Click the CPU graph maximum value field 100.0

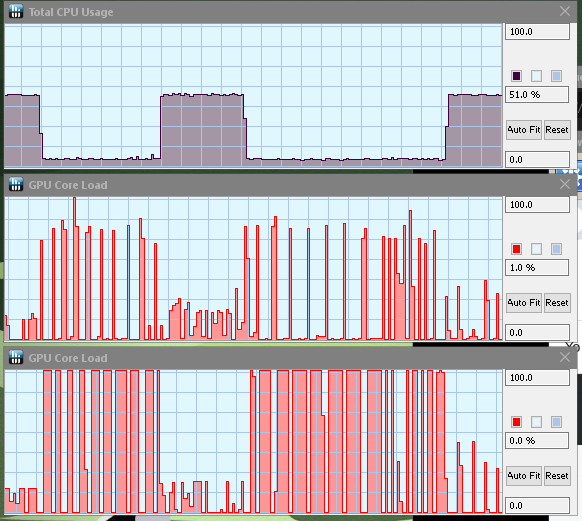click(x=537, y=32)
